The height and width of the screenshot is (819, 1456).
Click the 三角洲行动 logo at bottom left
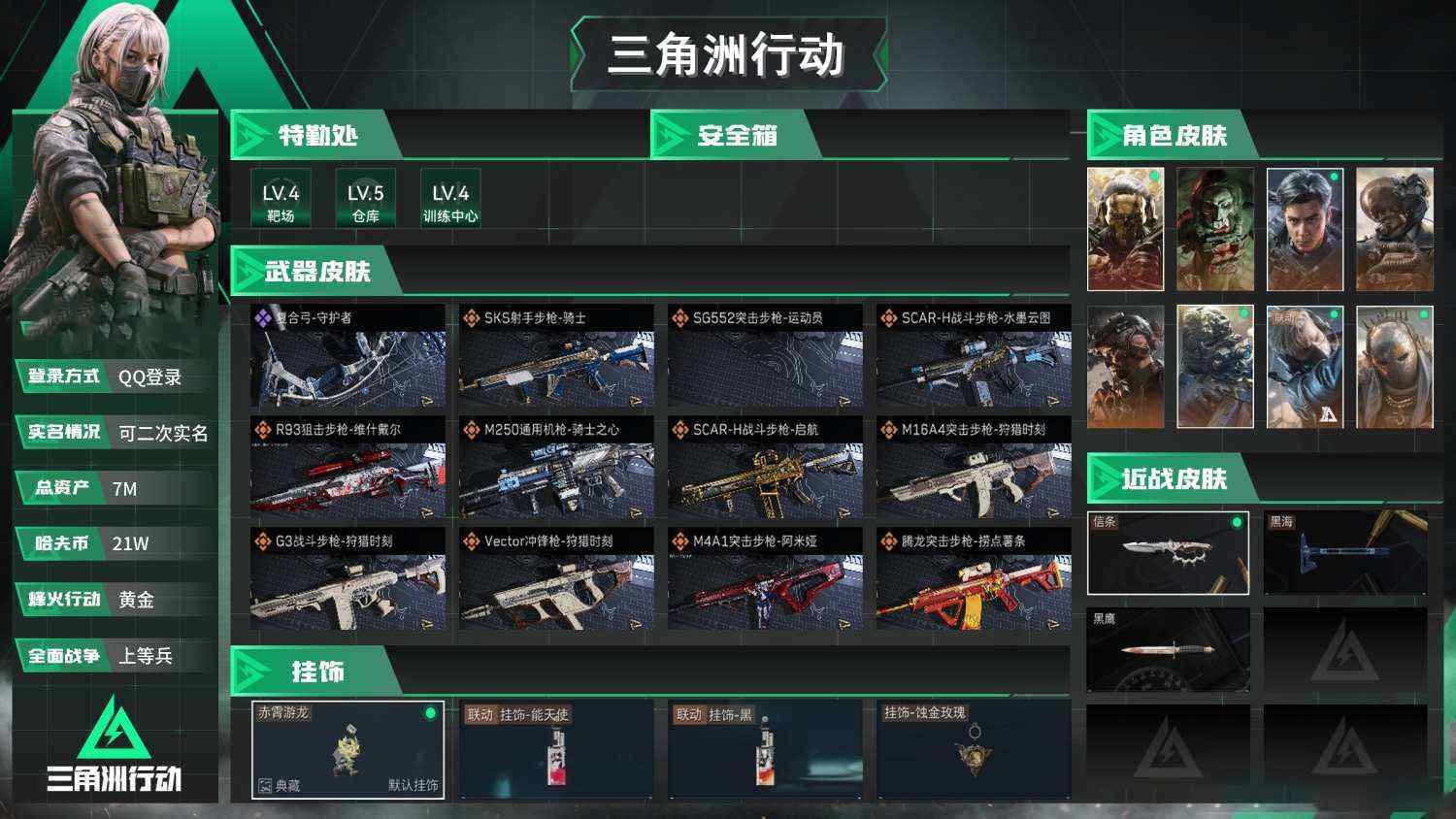[x=115, y=745]
